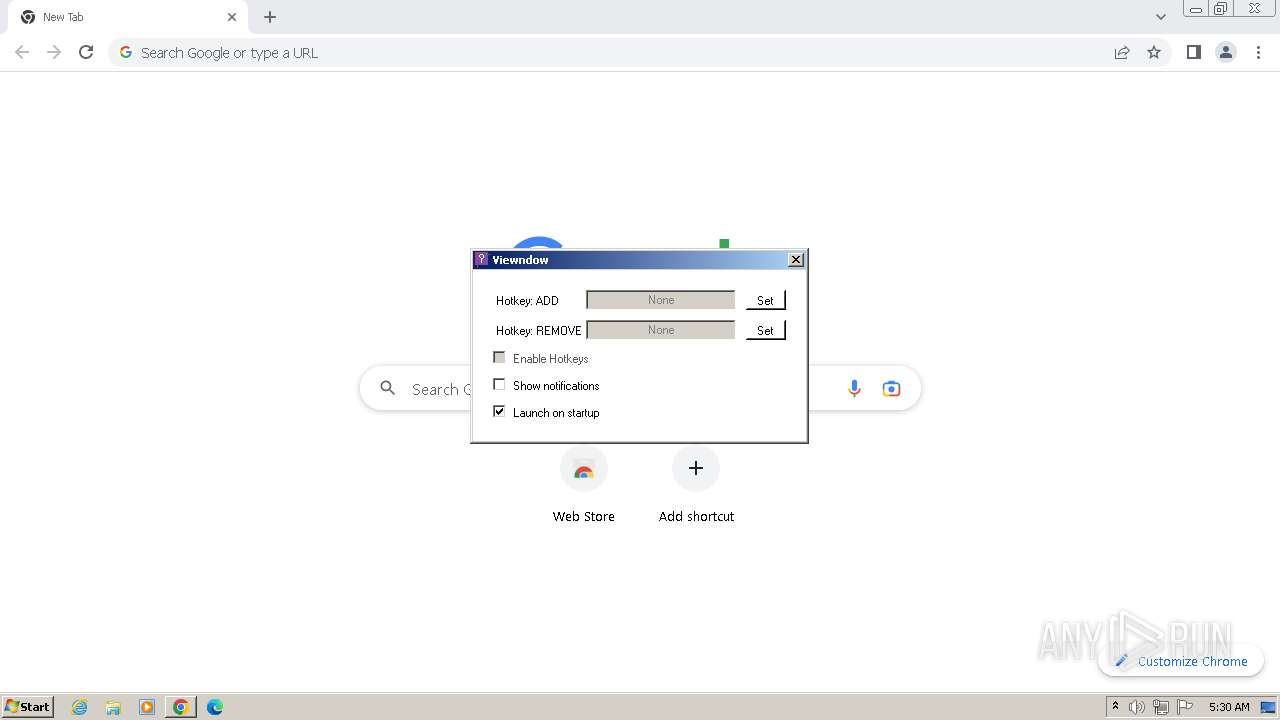The width and height of the screenshot is (1280, 720).
Task: Select Chrome in the taskbar
Action: 181,707
